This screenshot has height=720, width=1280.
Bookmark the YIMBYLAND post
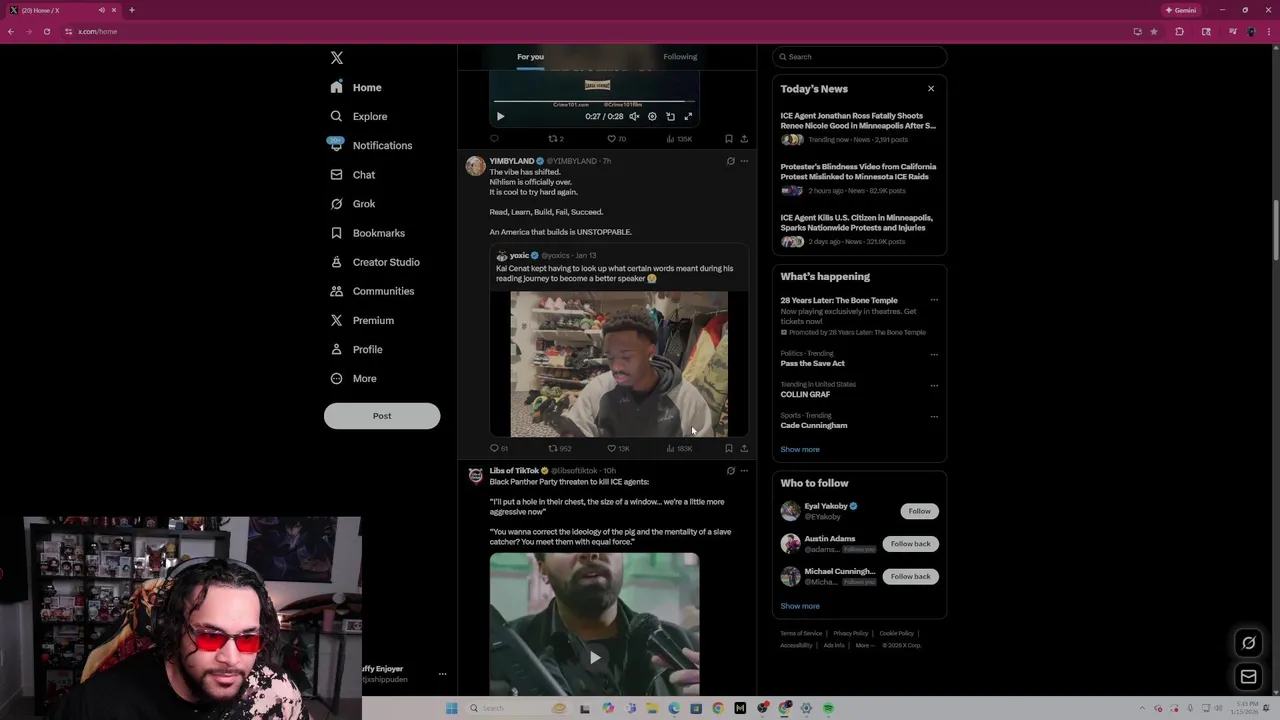click(728, 449)
